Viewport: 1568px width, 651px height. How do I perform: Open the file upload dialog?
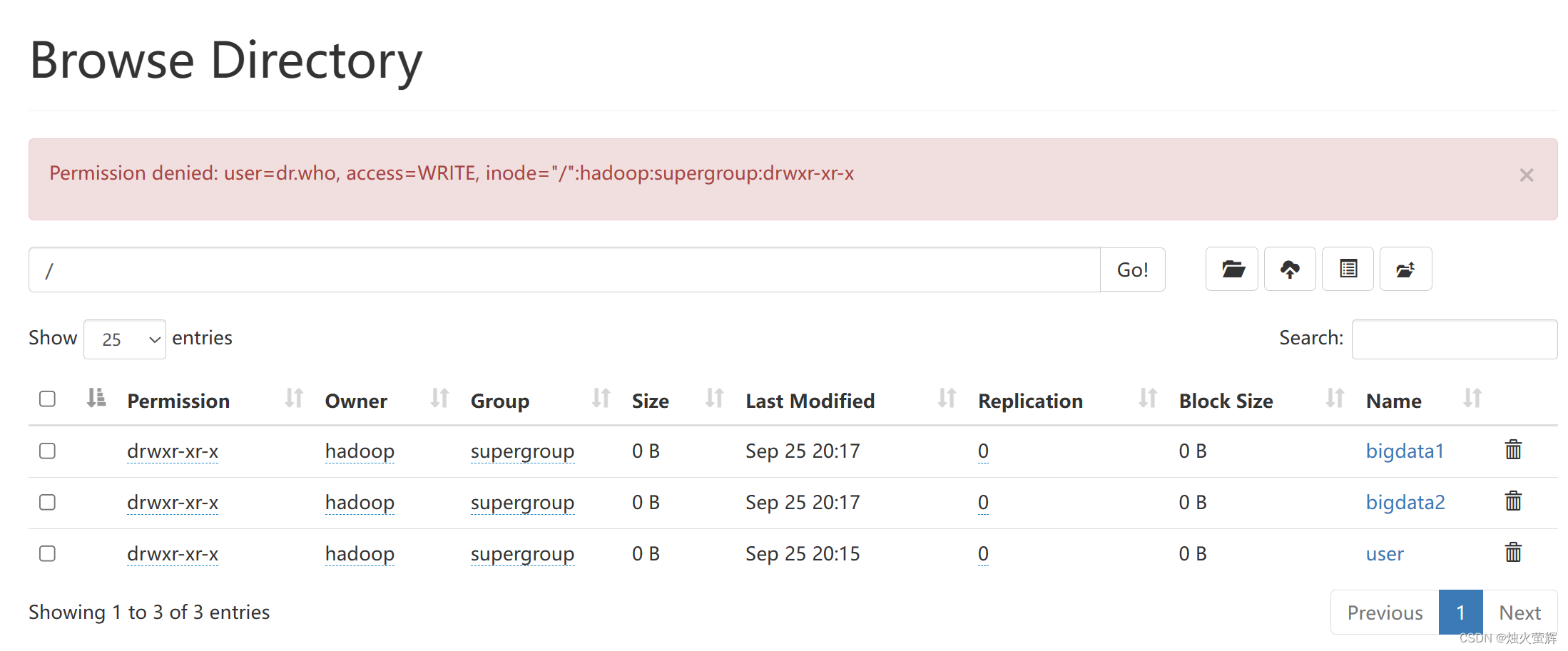coord(1290,269)
